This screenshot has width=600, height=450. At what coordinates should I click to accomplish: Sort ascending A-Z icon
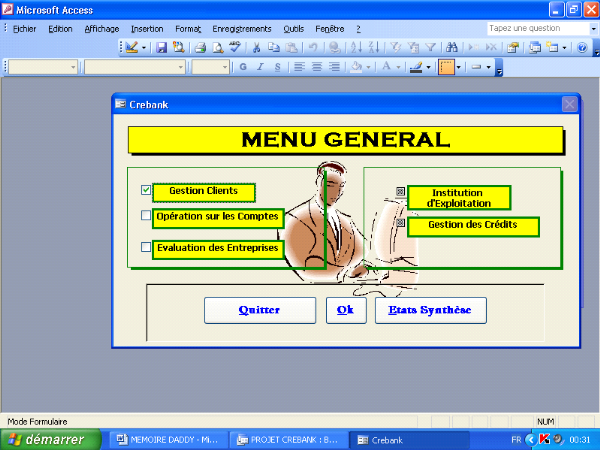pyautogui.click(x=356, y=47)
